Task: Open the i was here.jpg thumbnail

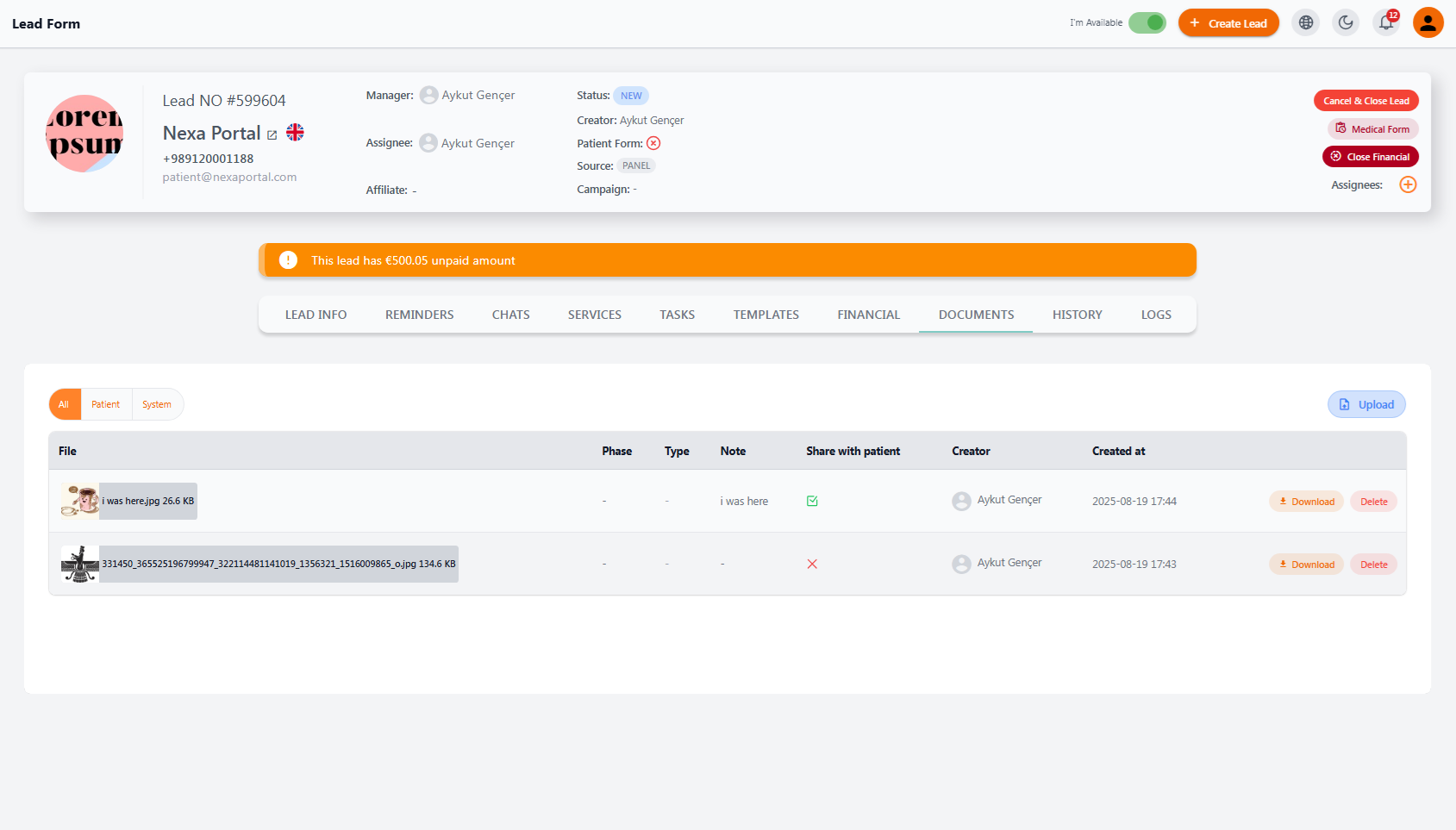Action: point(80,501)
